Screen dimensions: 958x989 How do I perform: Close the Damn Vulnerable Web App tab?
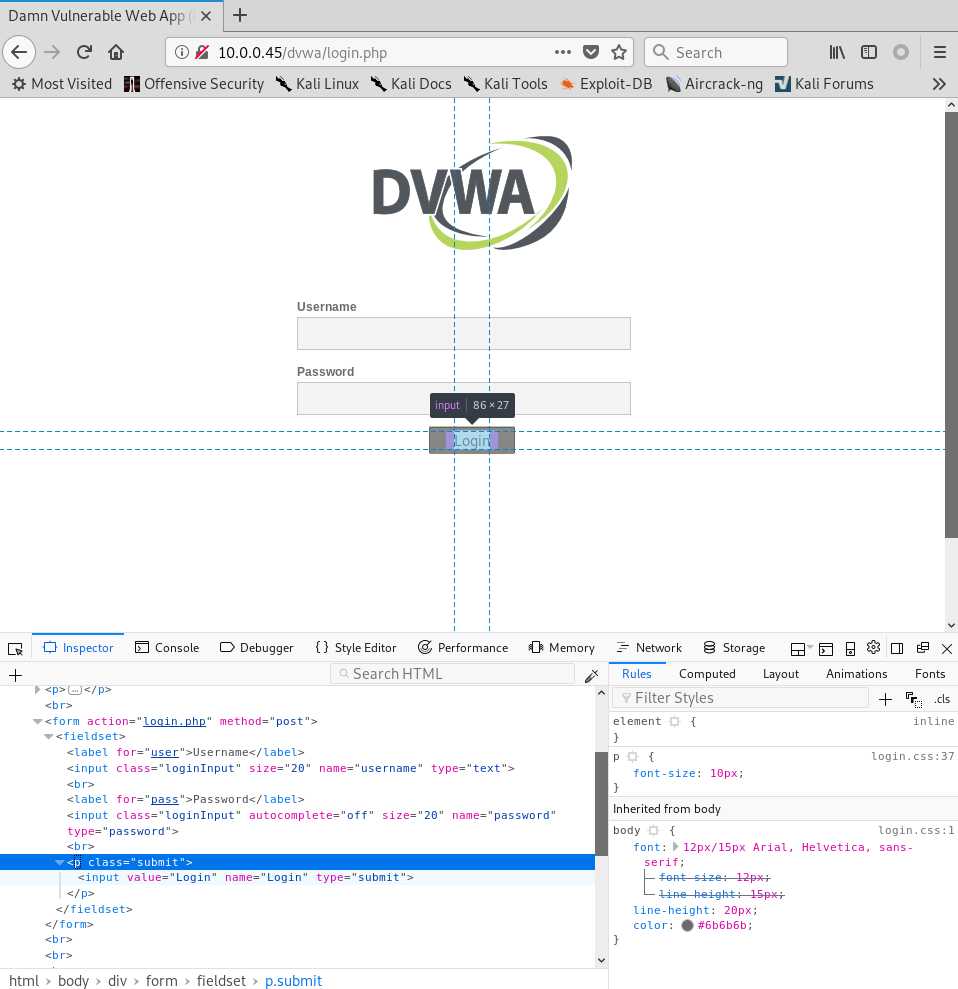[206, 16]
